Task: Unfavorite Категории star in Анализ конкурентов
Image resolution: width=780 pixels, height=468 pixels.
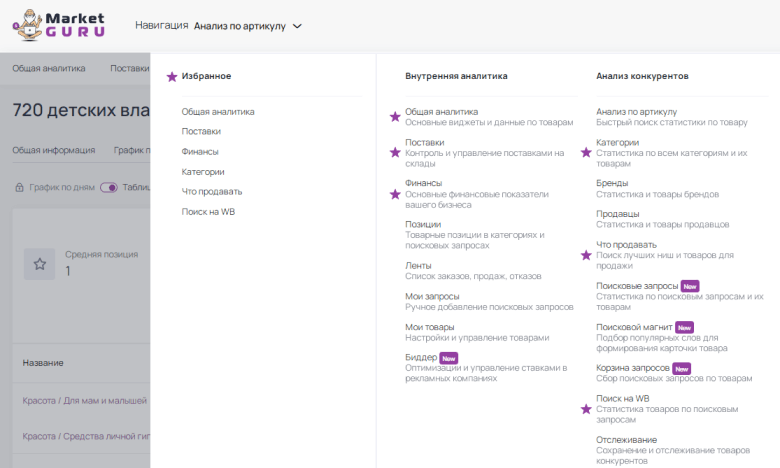Action: [x=586, y=152]
